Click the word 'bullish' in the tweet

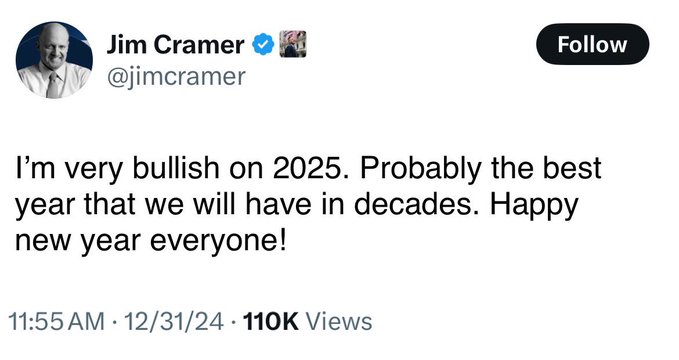pyautogui.click(x=176, y=168)
